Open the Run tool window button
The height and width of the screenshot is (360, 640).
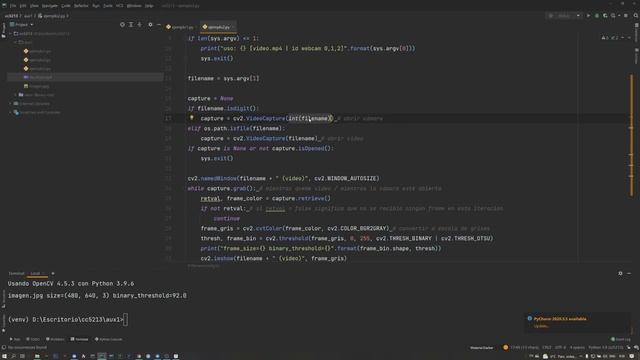point(15,339)
